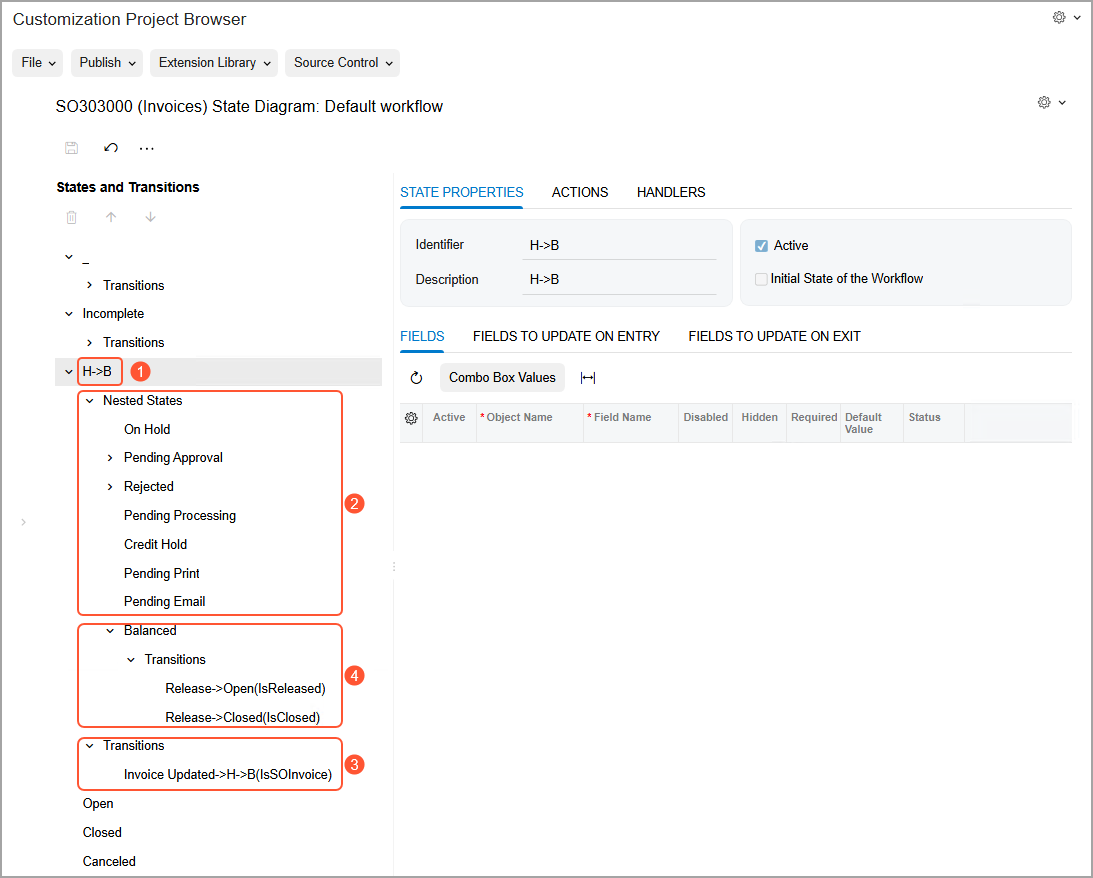Open the Extension Library dropdown
The height and width of the screenshot is (878, 1093).
pyautogui.click(x=215, y=62)
